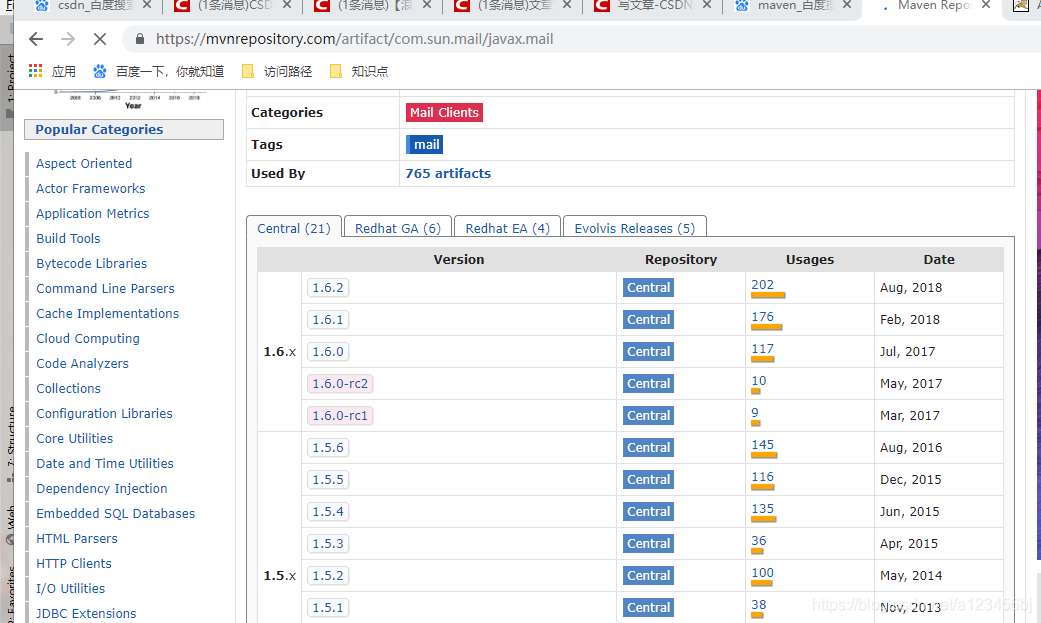Open the Application Metrics category

pos(92,213)
